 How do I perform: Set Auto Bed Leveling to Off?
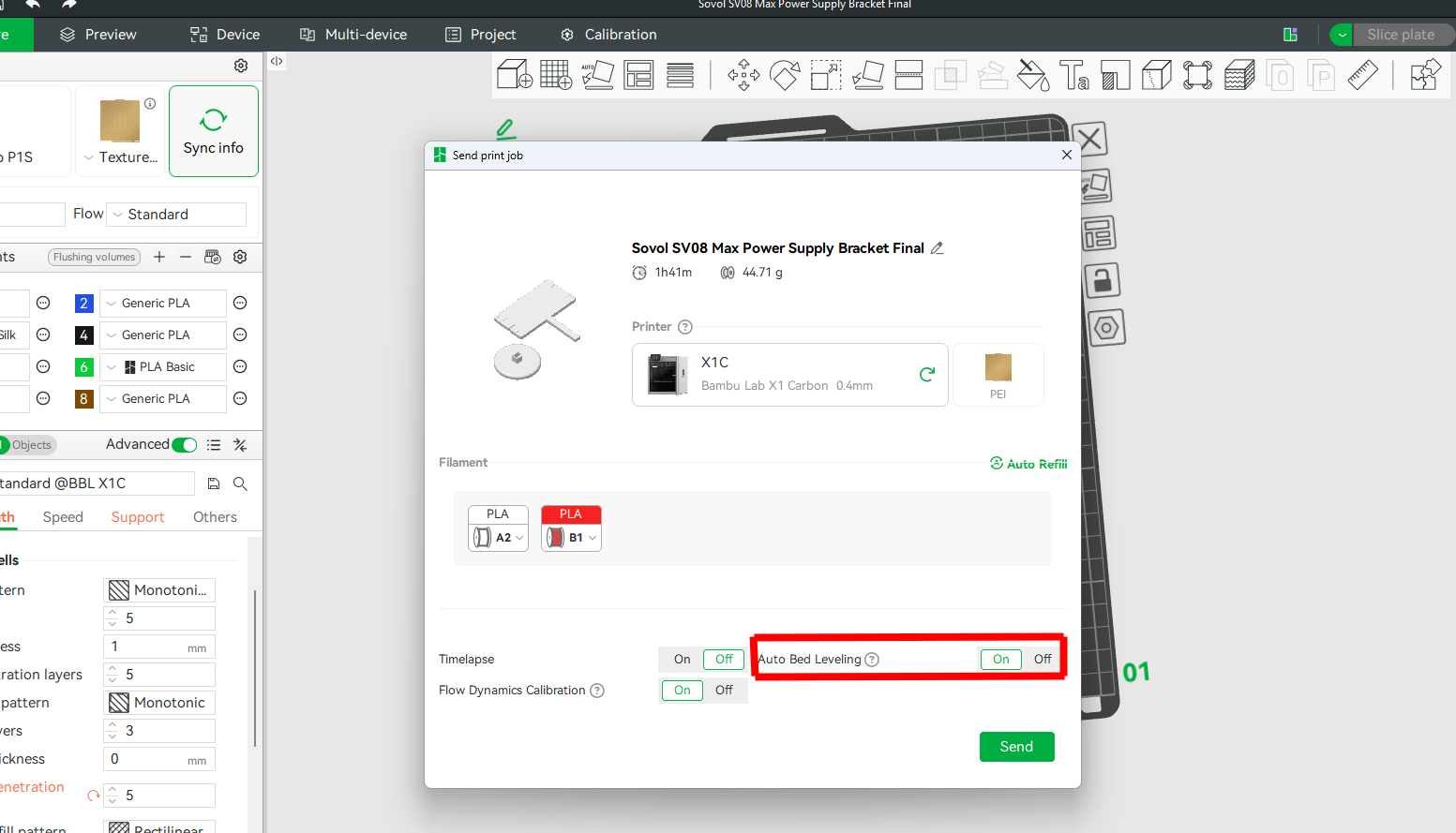click(x=1043, y=659)
